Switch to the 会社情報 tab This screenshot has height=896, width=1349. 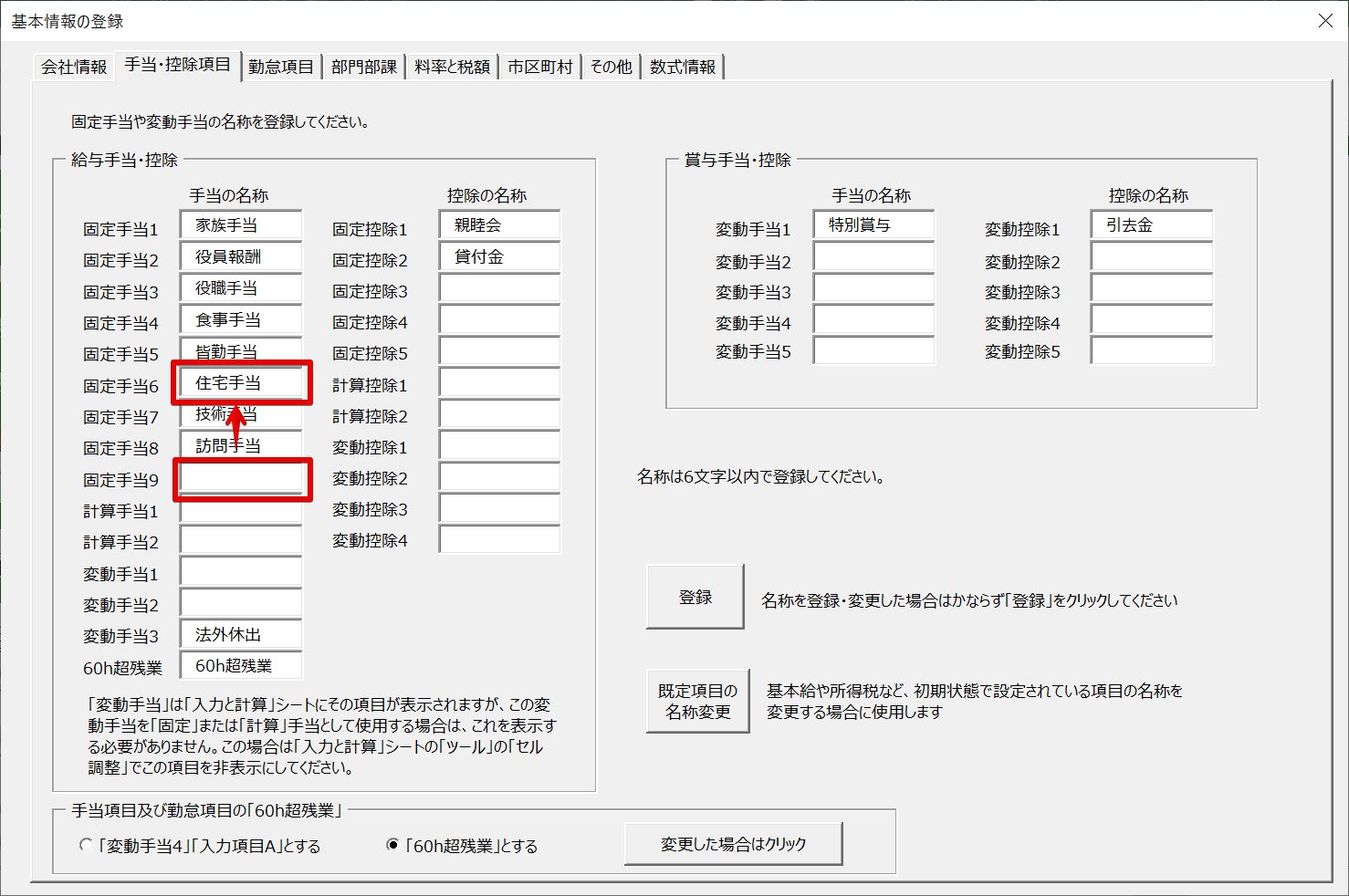(74, 67)
